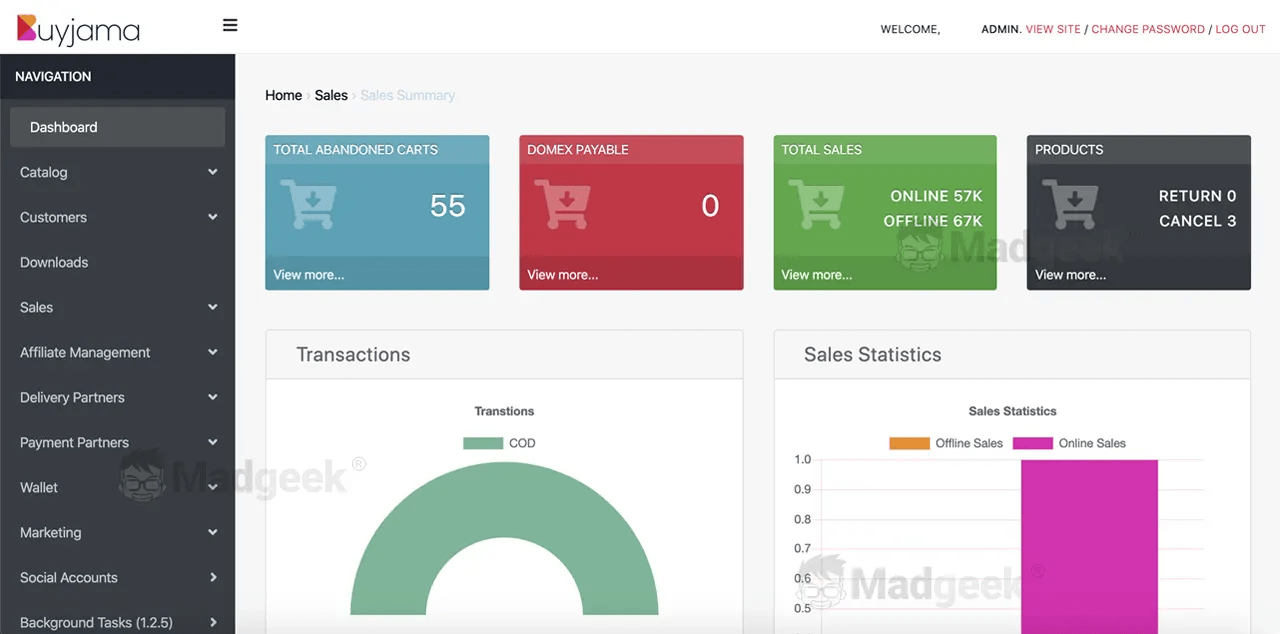View more on Total Sales card
Image resolution: width=1280 pixels, height=634 pixels.
816,274
